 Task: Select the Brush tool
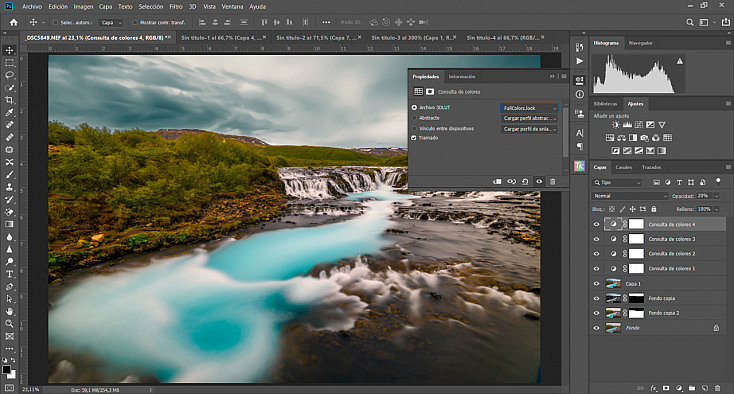(x=9, y=175)
